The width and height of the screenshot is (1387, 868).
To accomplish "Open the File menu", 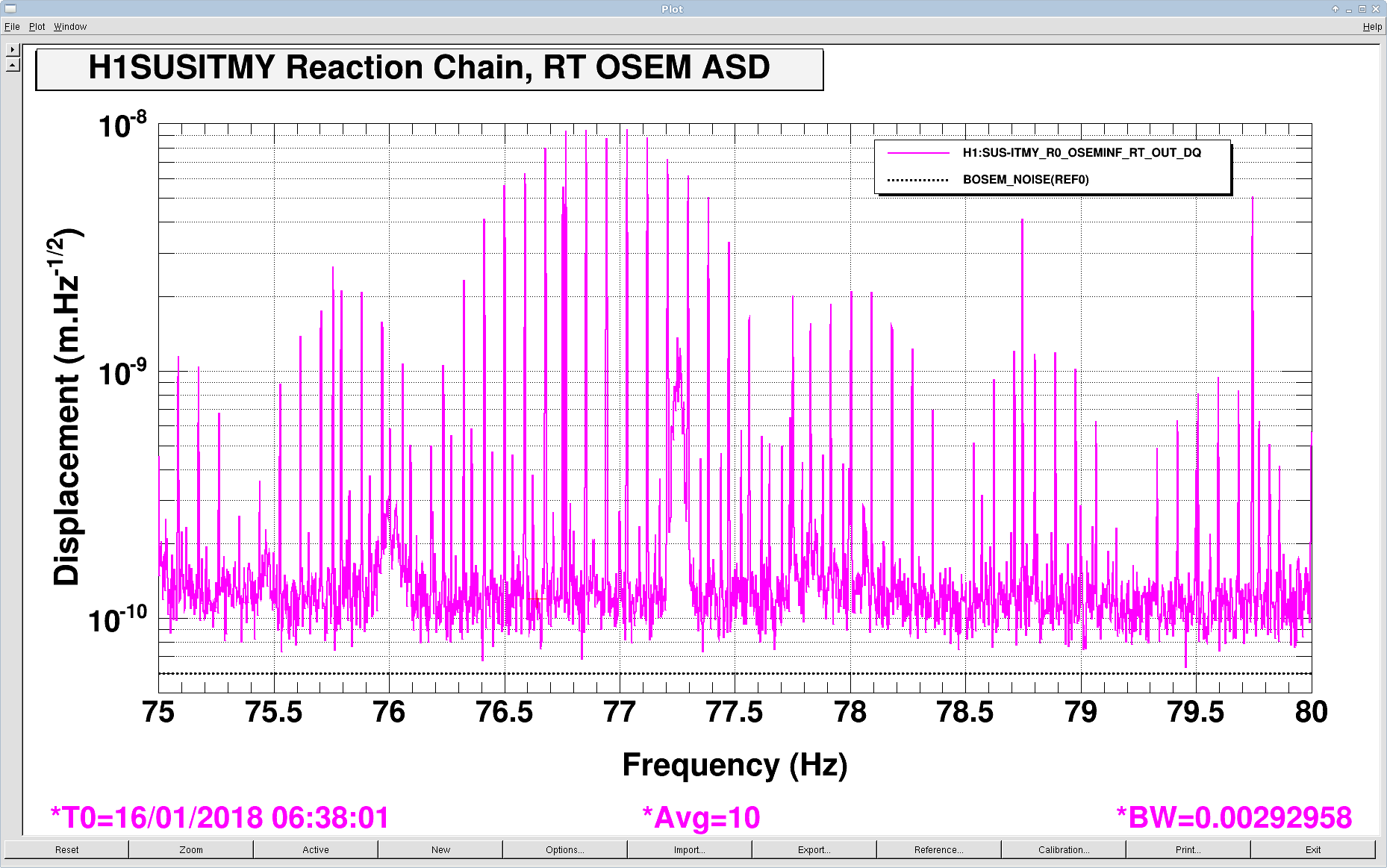I will pos(12,27).
